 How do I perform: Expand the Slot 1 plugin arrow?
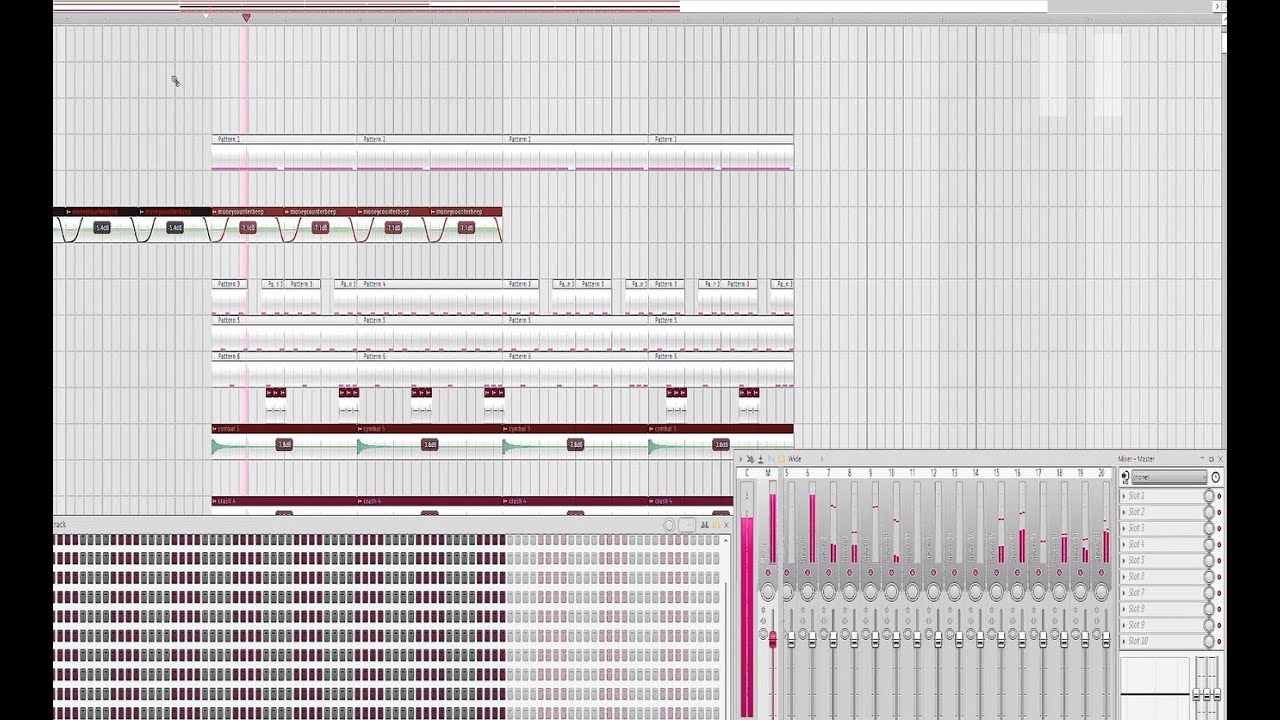1124,496
